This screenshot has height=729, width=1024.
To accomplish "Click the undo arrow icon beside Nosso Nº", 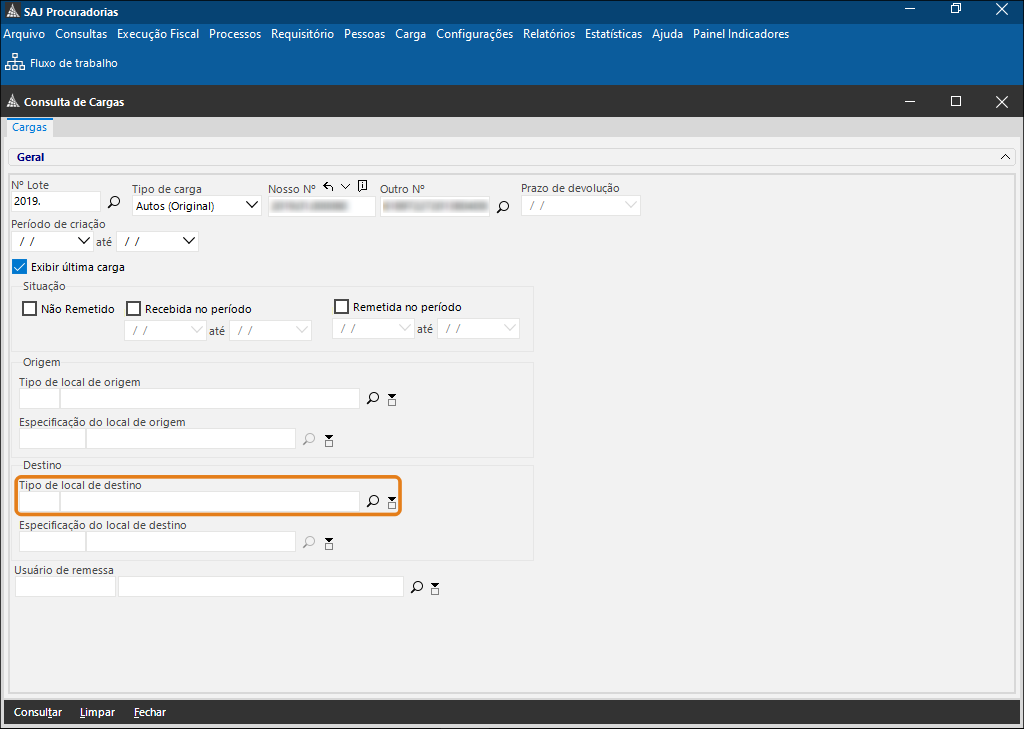I will pos(328,186).
